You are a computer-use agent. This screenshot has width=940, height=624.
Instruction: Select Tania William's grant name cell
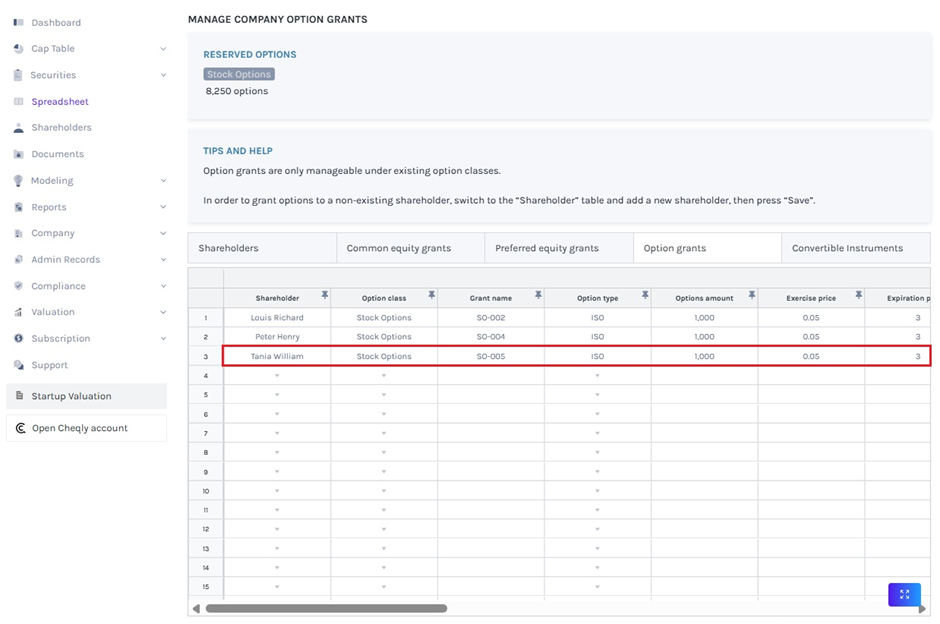[x=491, y=356]
